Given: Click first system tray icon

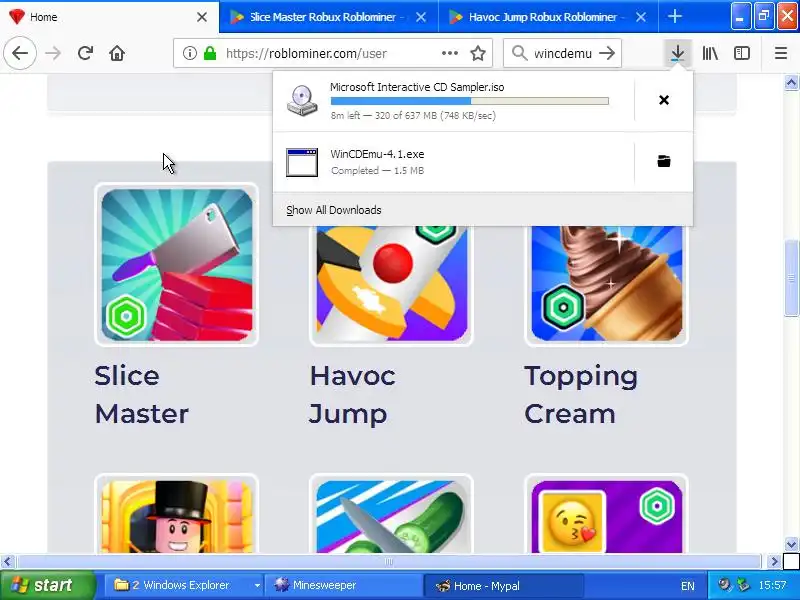Looking at the screenshot, I should click(723, 585).
